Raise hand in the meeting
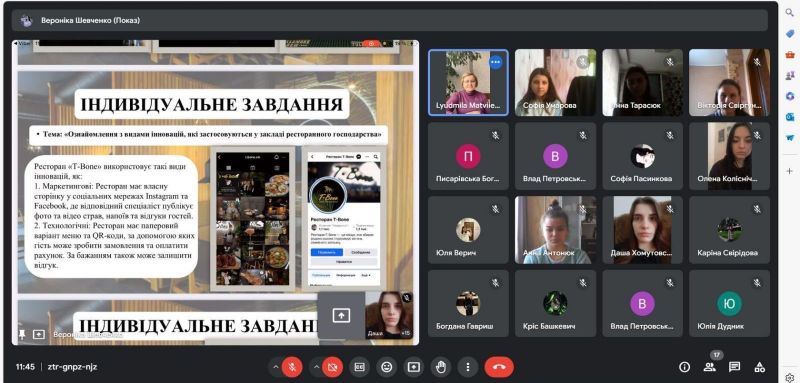Viewport: 800px width, 383px height. pos(441,367)
